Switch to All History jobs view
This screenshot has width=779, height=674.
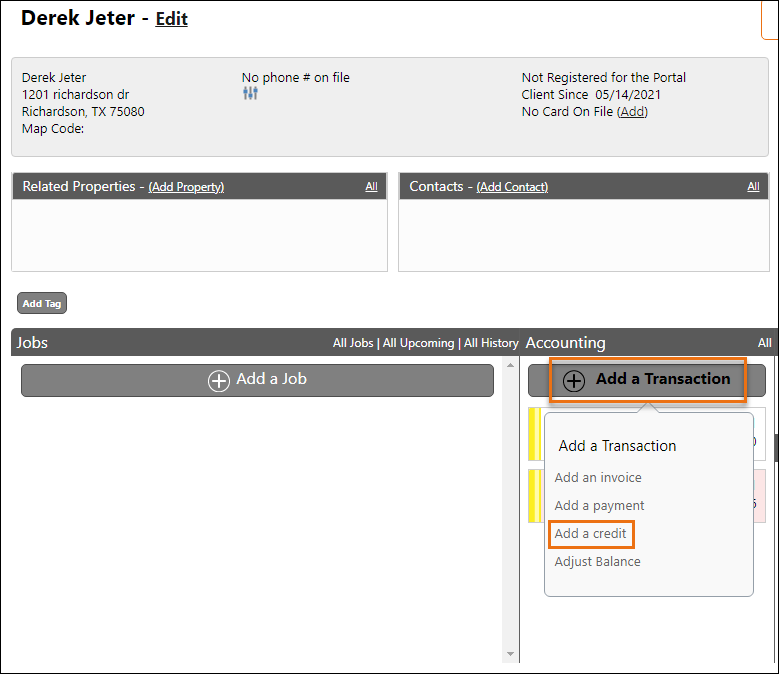point(491,343)
